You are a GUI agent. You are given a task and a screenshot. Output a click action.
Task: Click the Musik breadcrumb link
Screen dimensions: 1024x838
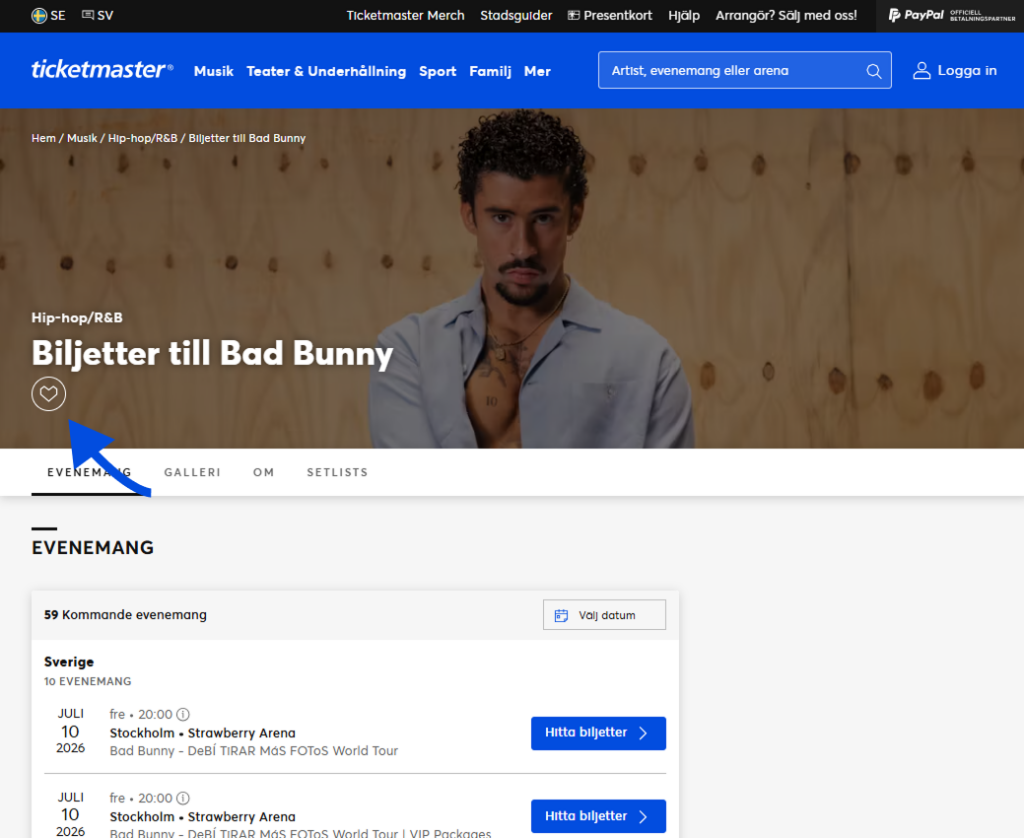click(82, 138)
